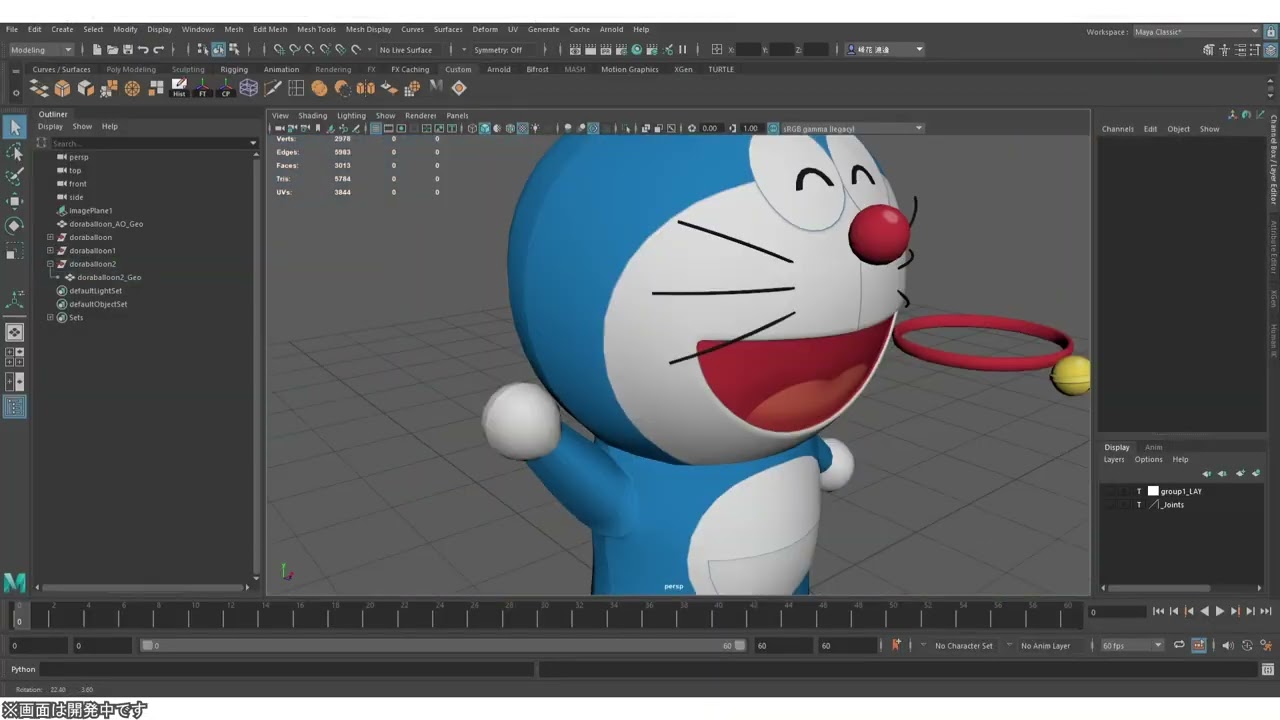Click the orange polygon cube shelf icon
Image resolution: width=1280 pixels, height=720 pixels.
click(62, 88)
